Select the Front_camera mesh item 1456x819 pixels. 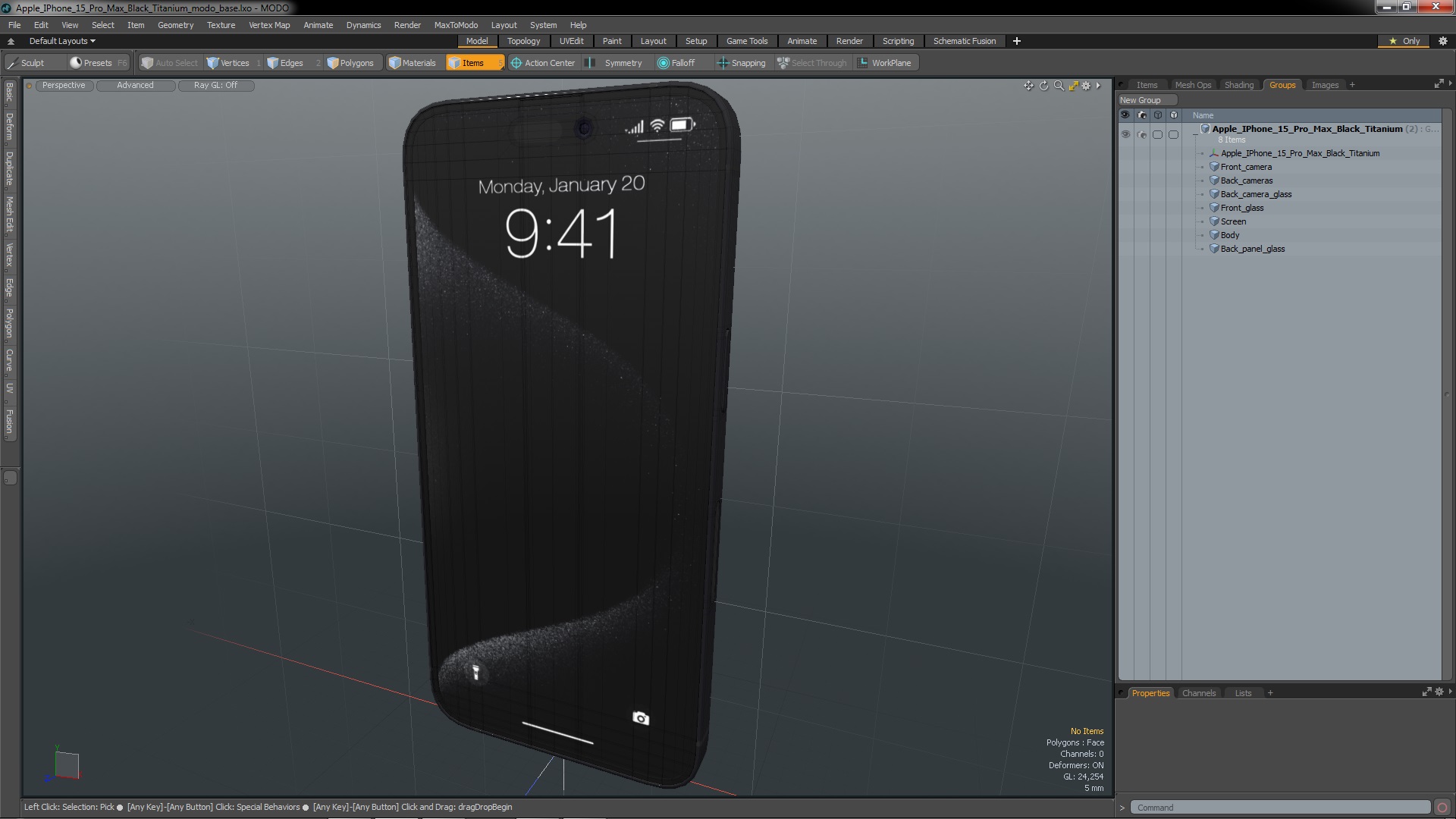[1246, 167]
